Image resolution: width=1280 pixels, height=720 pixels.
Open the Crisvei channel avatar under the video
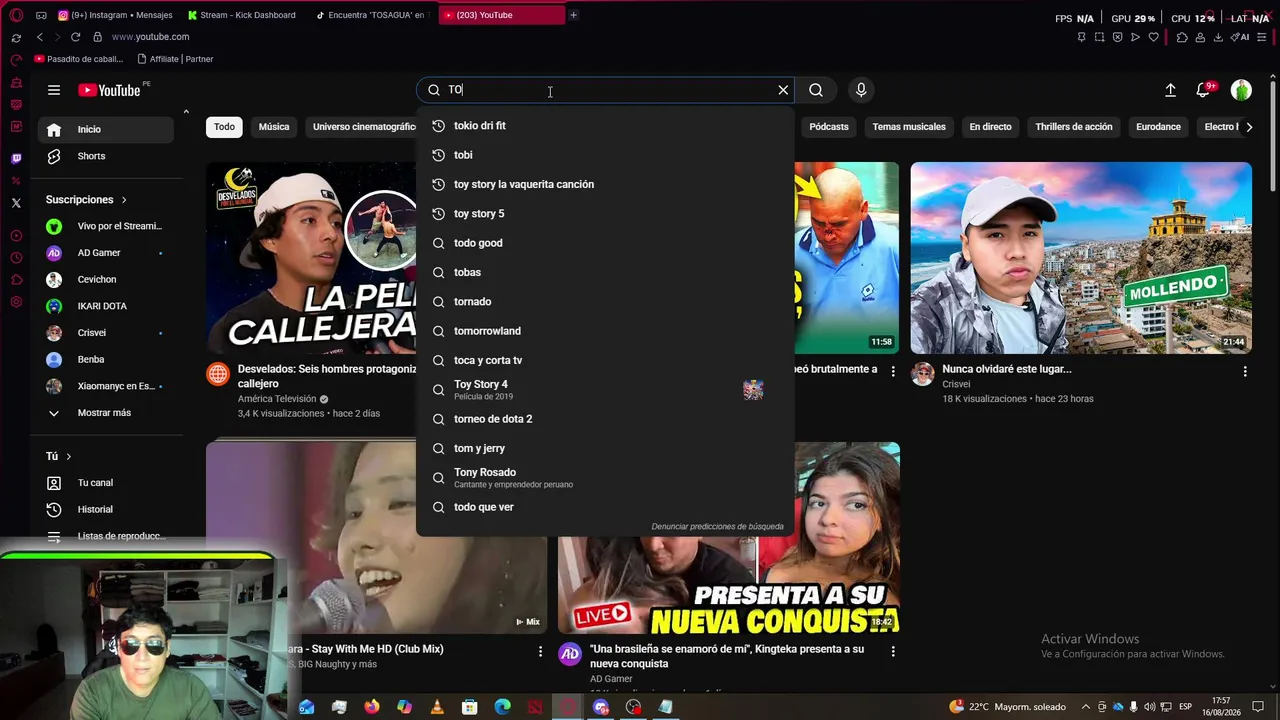click(x=922, y=374)
